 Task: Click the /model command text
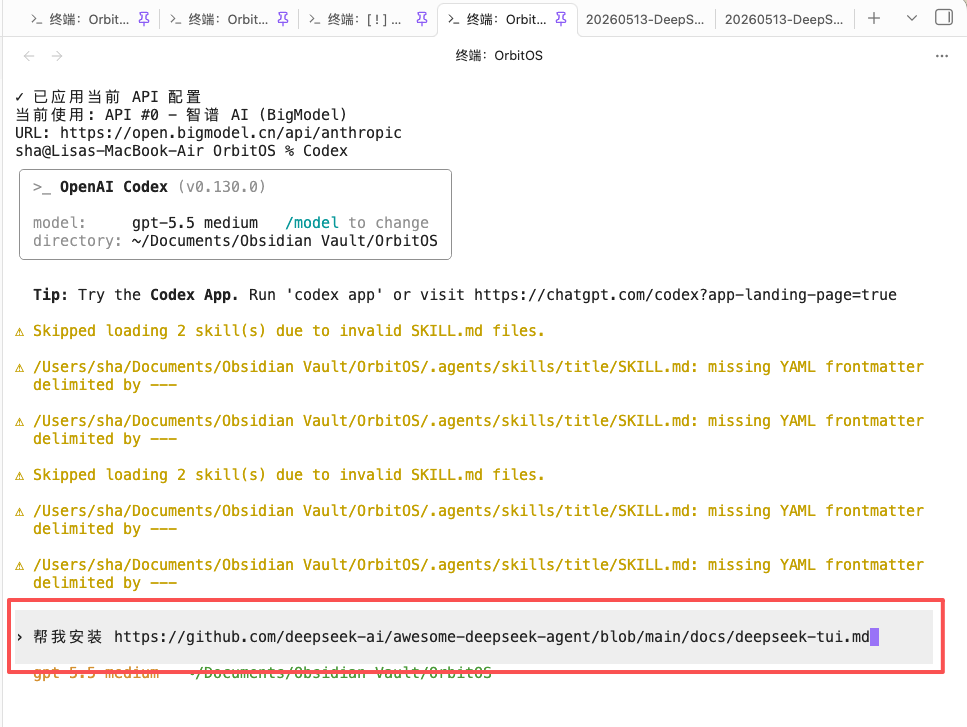(x=312, y=223)
